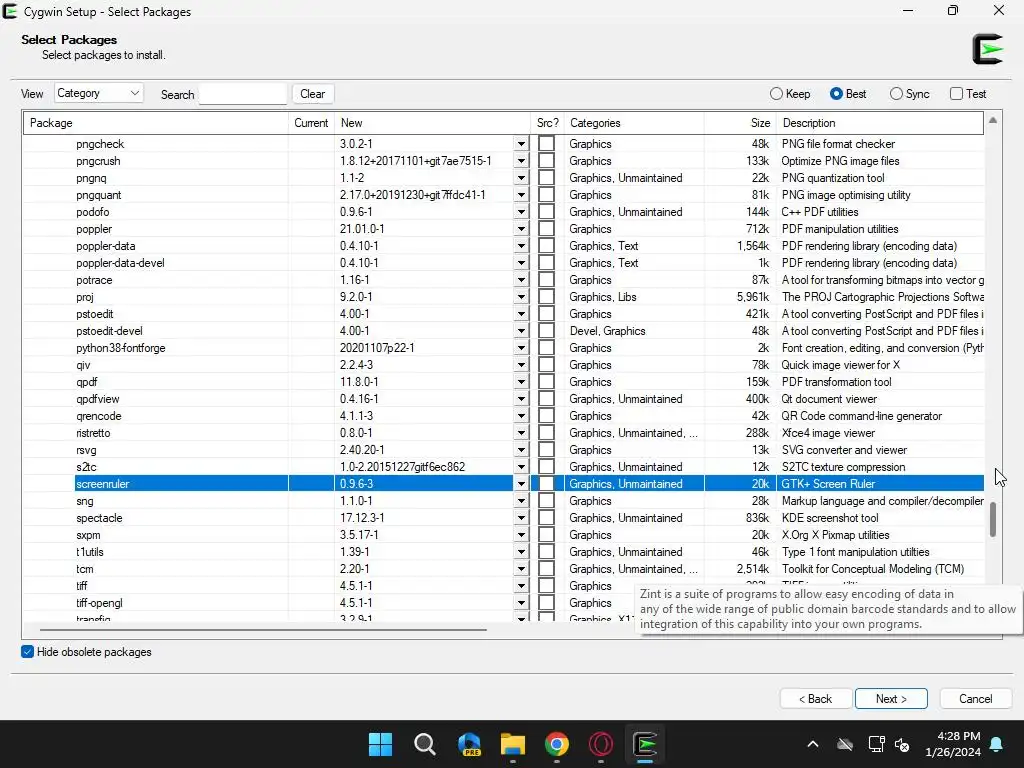Click the vertical scrollbar thumb

tap(993, 519)
